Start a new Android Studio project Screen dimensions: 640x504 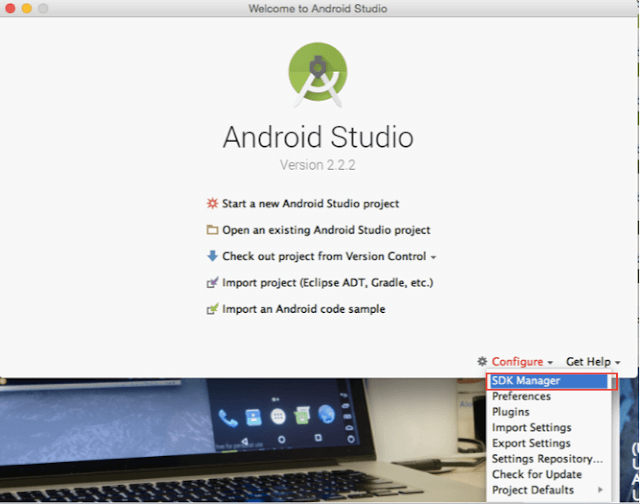[x=310, y=203]
